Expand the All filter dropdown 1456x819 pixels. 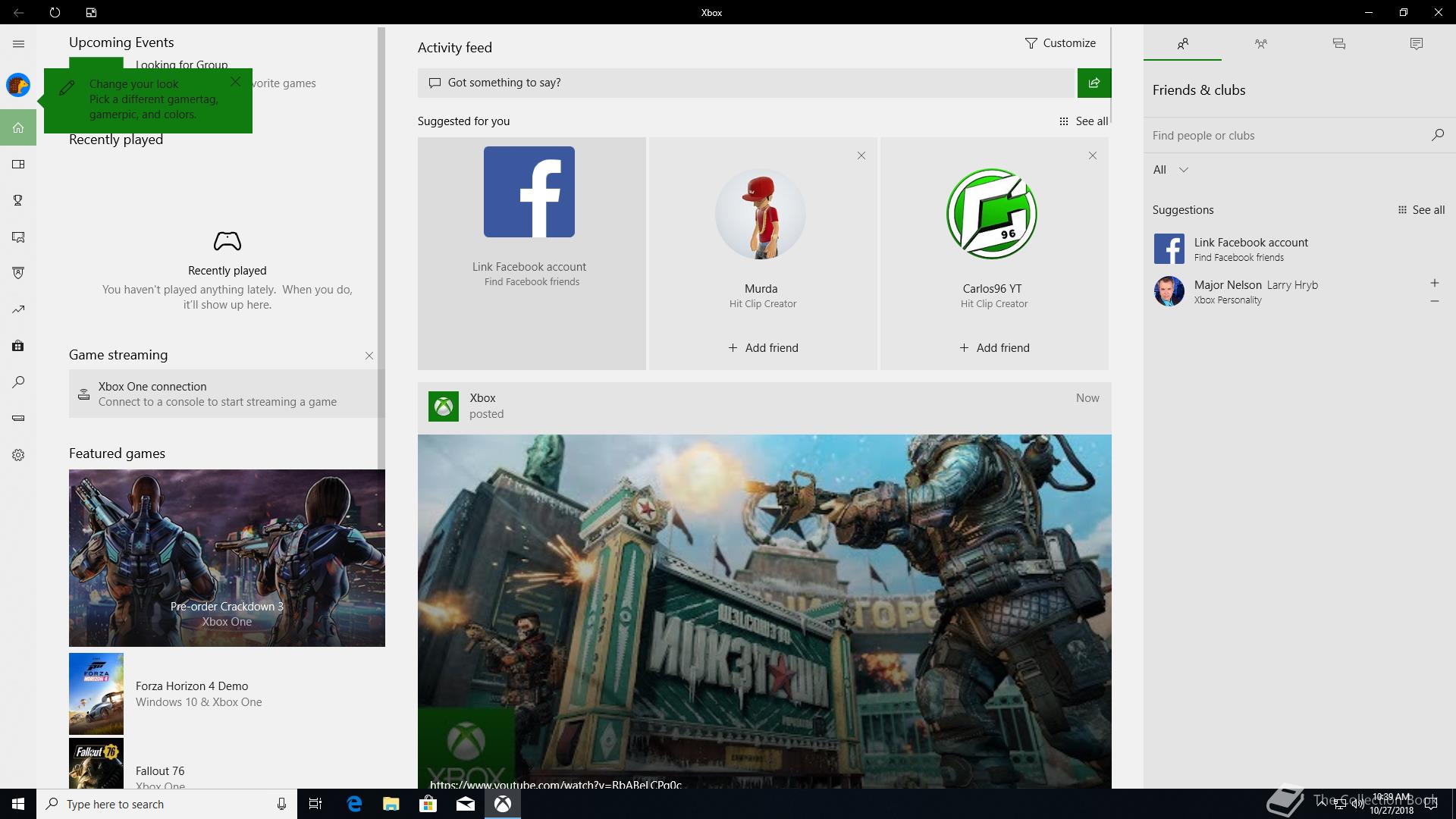1170,170
